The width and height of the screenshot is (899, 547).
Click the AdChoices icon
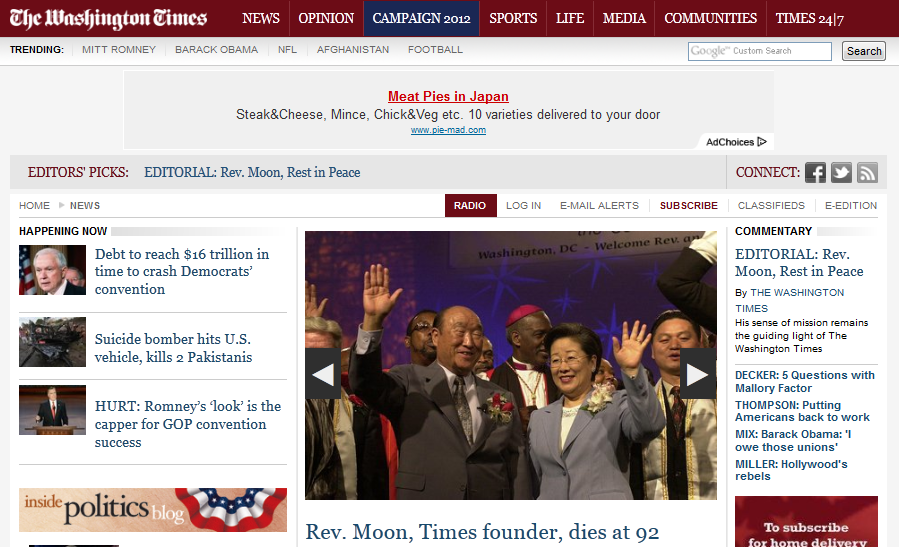(x=762, y=142)
